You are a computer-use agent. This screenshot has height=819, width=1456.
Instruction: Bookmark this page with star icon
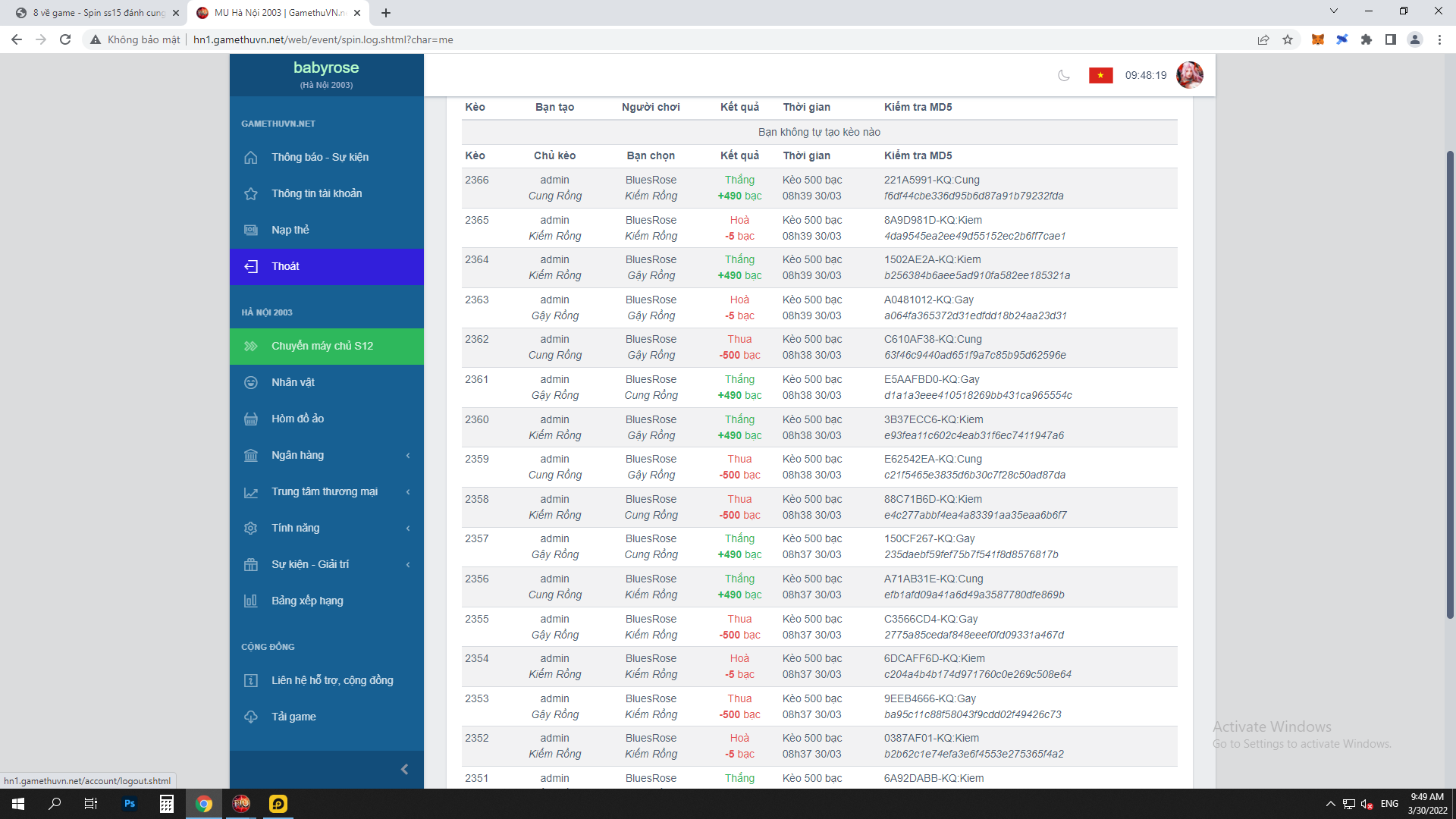(x=1288, y=39)
